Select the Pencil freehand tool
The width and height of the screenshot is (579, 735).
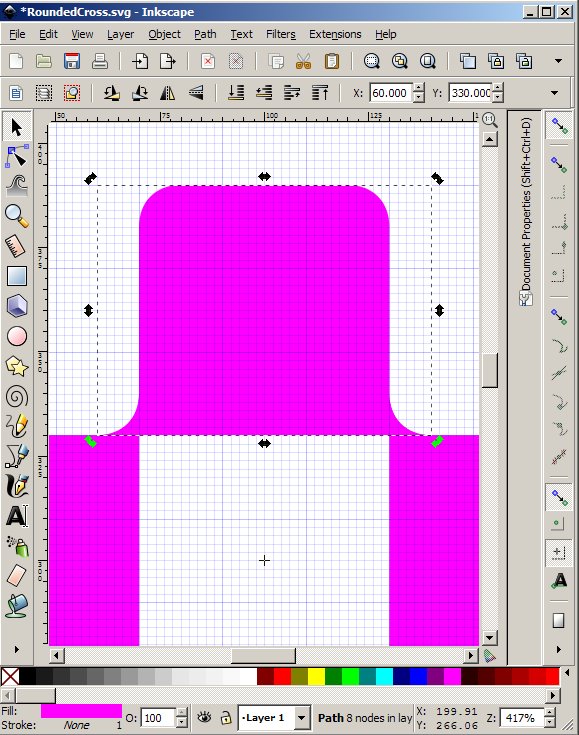click(x=17, y=426)
